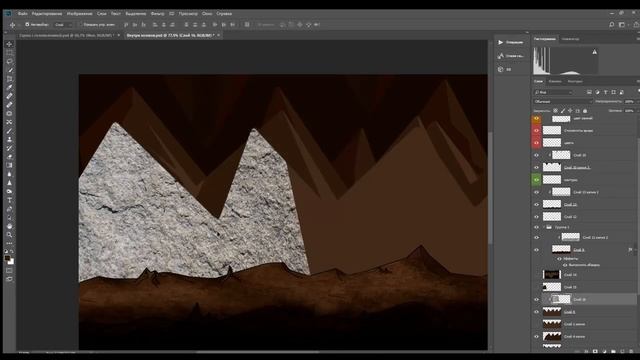Hide the green-tagged layer
This screenshot has height=360, width=640.
coord(536,180)
